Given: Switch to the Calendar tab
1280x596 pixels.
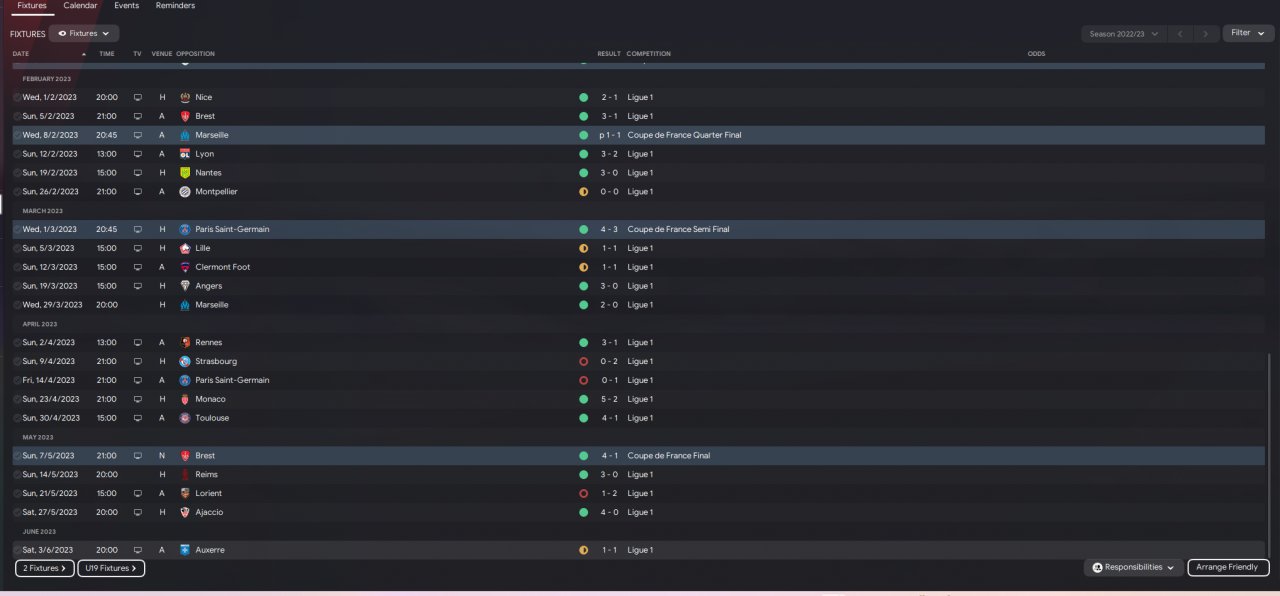Looking at the screenshot, I should coord(80,6).
